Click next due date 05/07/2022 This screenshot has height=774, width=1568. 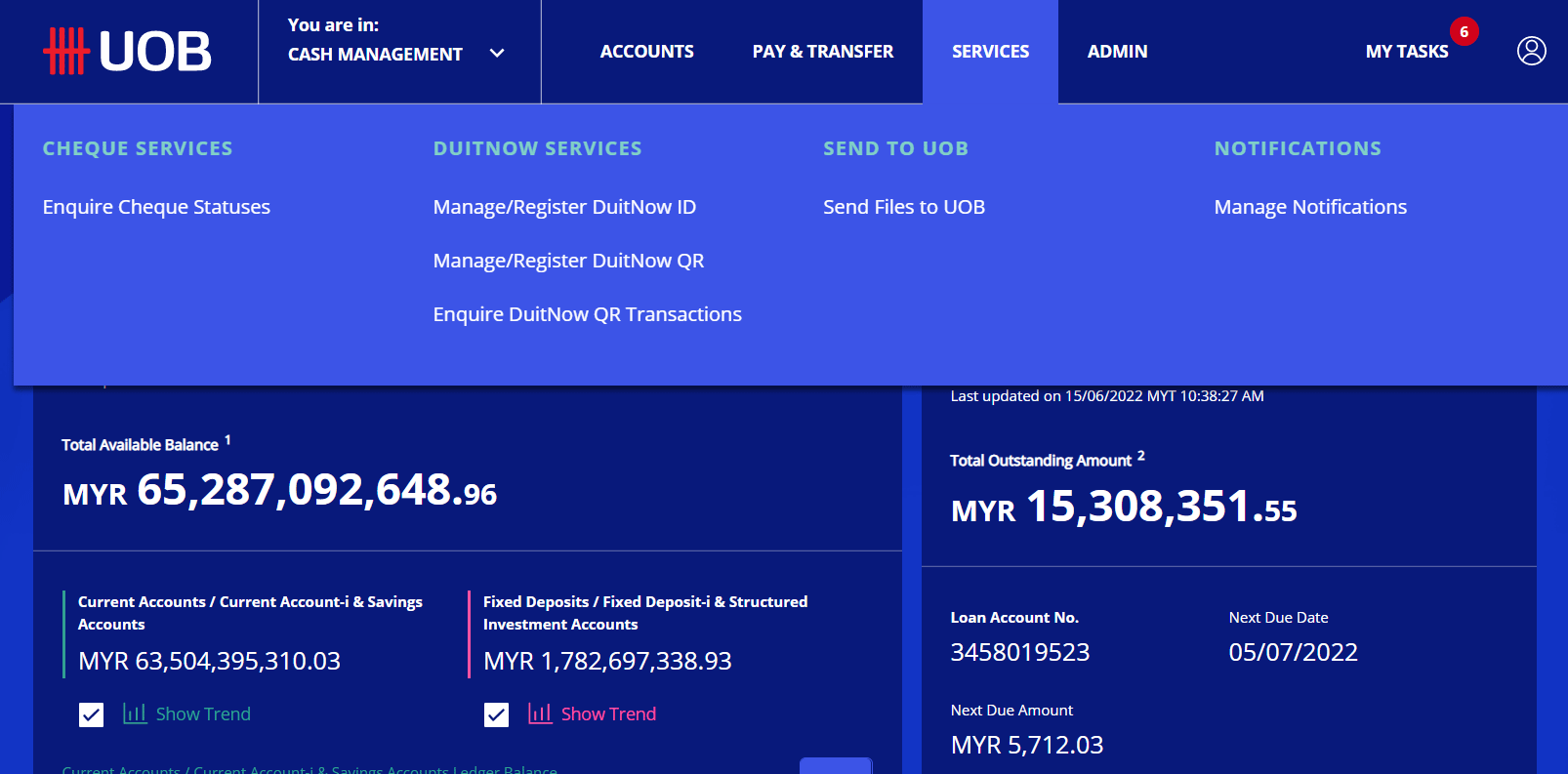(x=1293, y=652)
